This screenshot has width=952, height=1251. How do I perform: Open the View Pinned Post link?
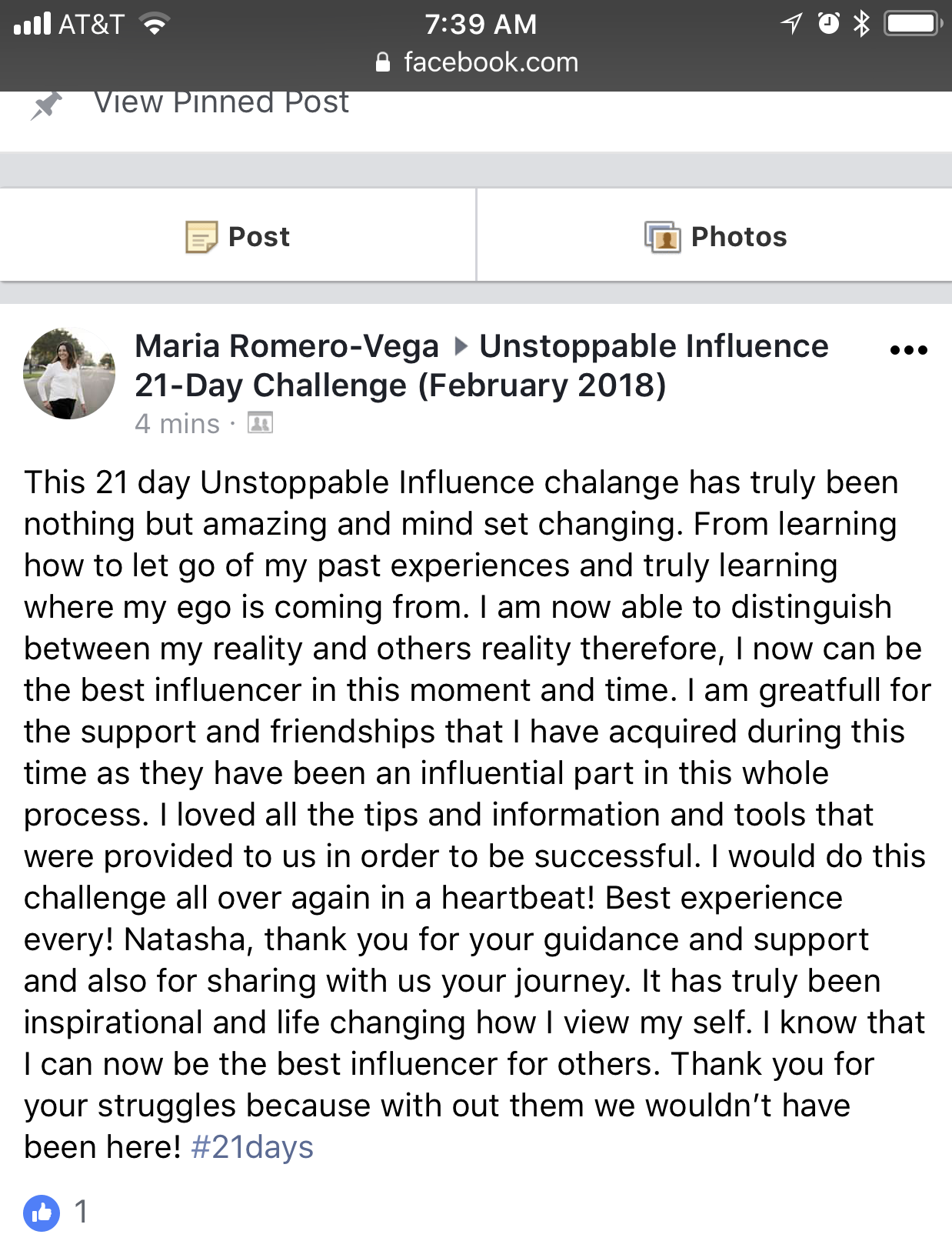[x=221, y=102]
